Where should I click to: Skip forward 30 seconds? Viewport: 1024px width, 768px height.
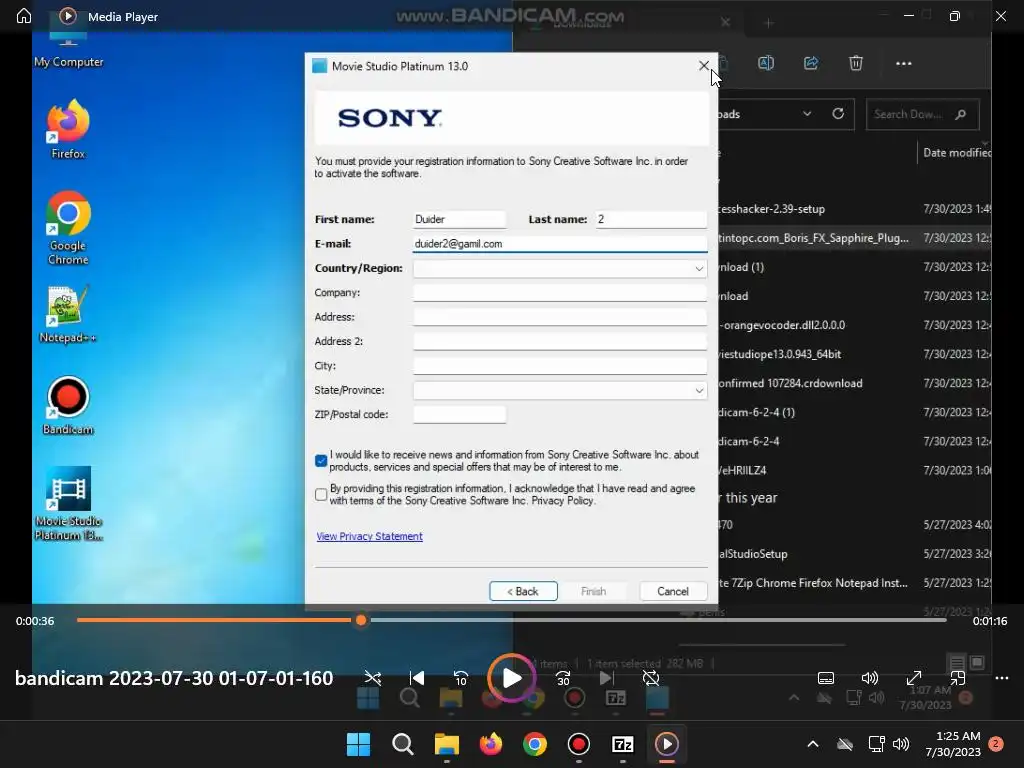click(x=563, y=678)
